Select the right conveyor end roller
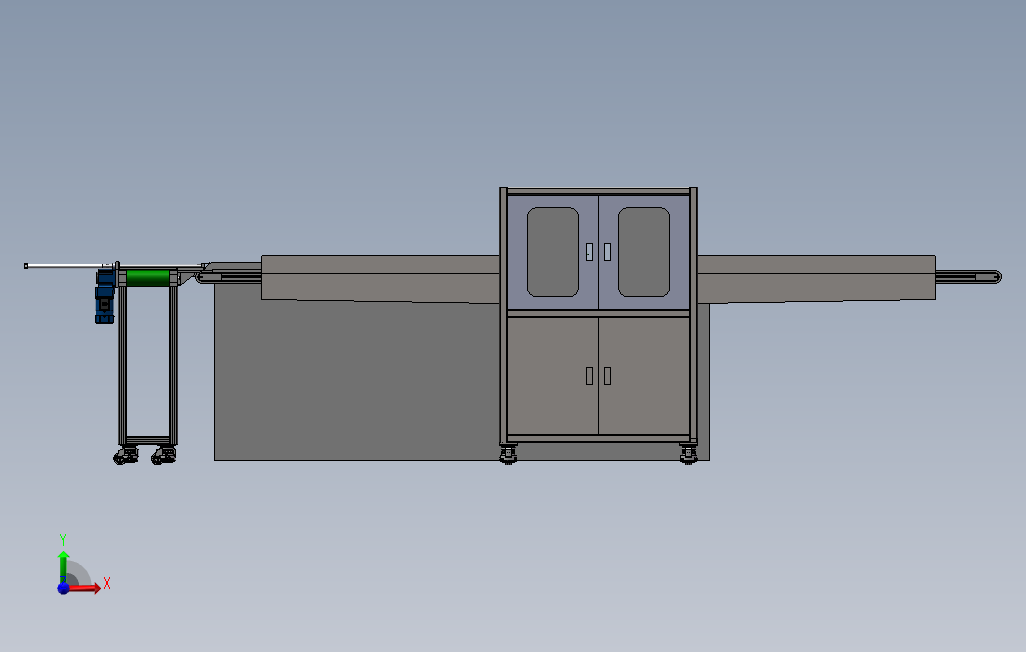 988,277
